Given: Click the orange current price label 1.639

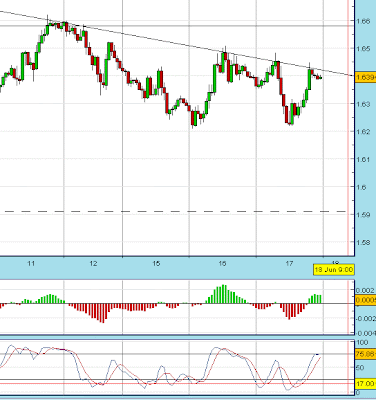Looking at the screenshot, I should pyautogui.click(x=366, y=77).
